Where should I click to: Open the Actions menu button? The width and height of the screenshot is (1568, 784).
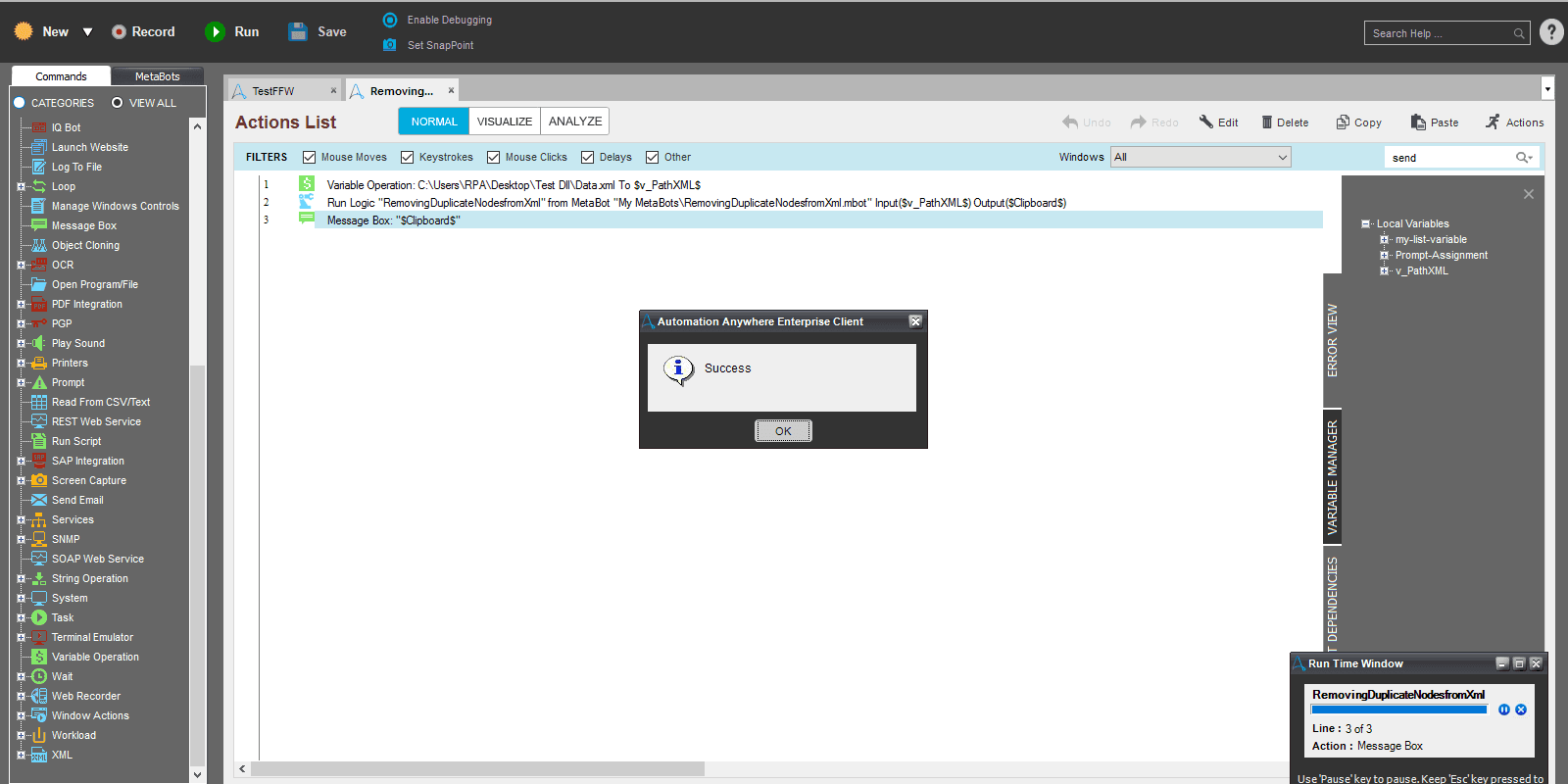click(1514, 122)
